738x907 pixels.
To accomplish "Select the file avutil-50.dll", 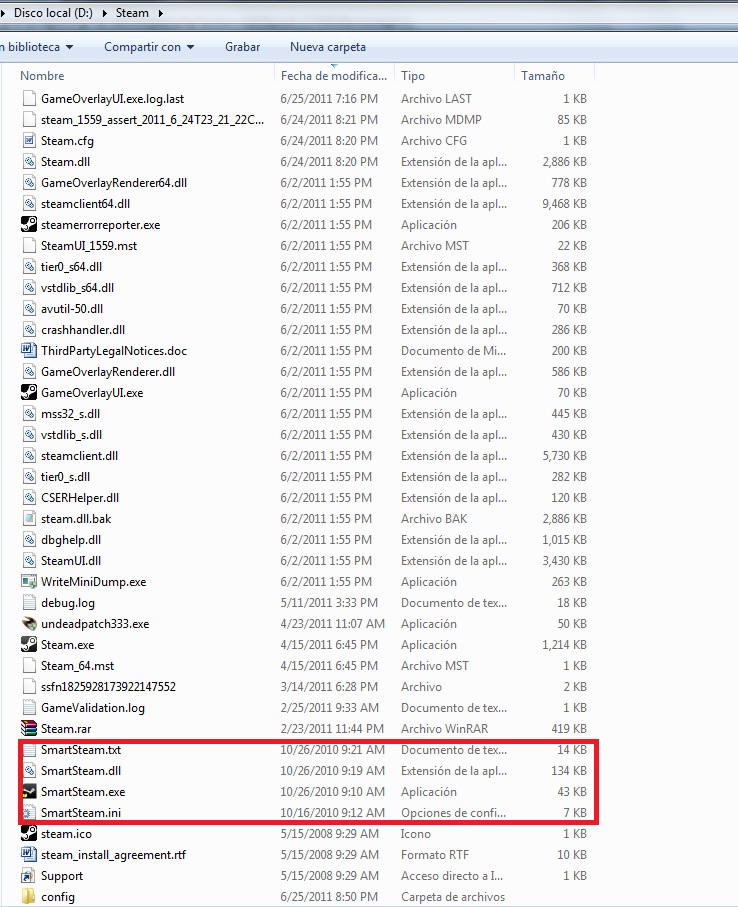I will click(x=72, y=308).
